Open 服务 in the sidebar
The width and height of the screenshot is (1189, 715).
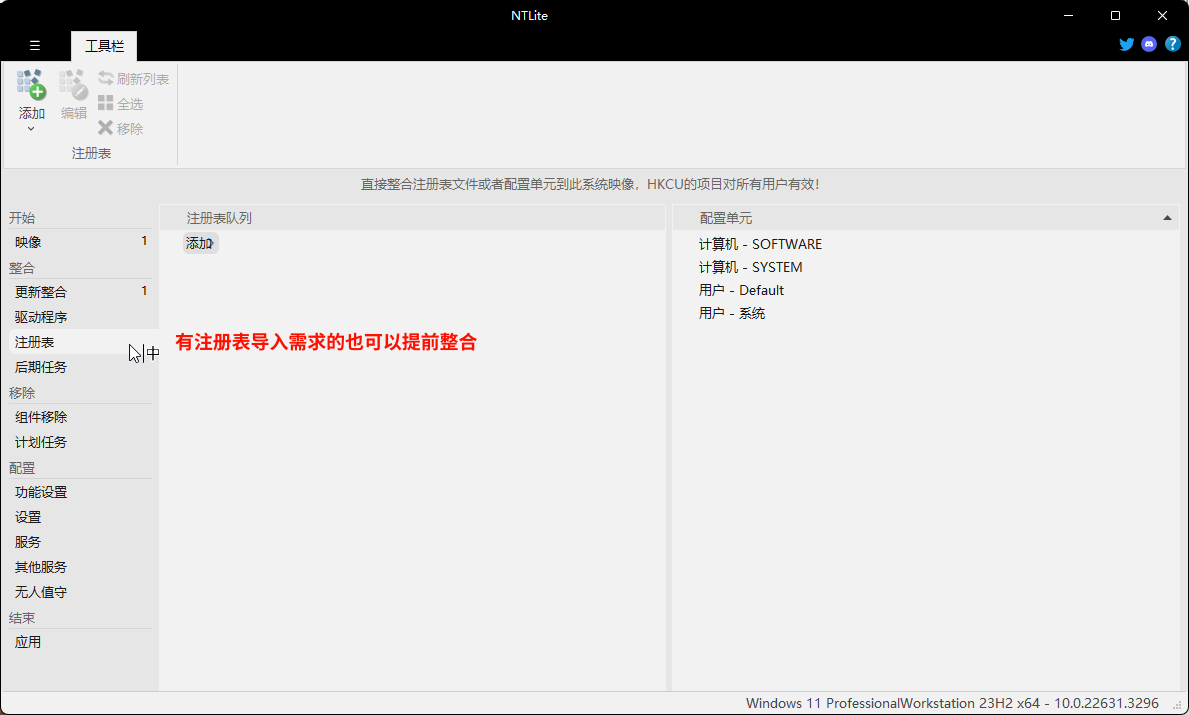[x=80, y=542]
